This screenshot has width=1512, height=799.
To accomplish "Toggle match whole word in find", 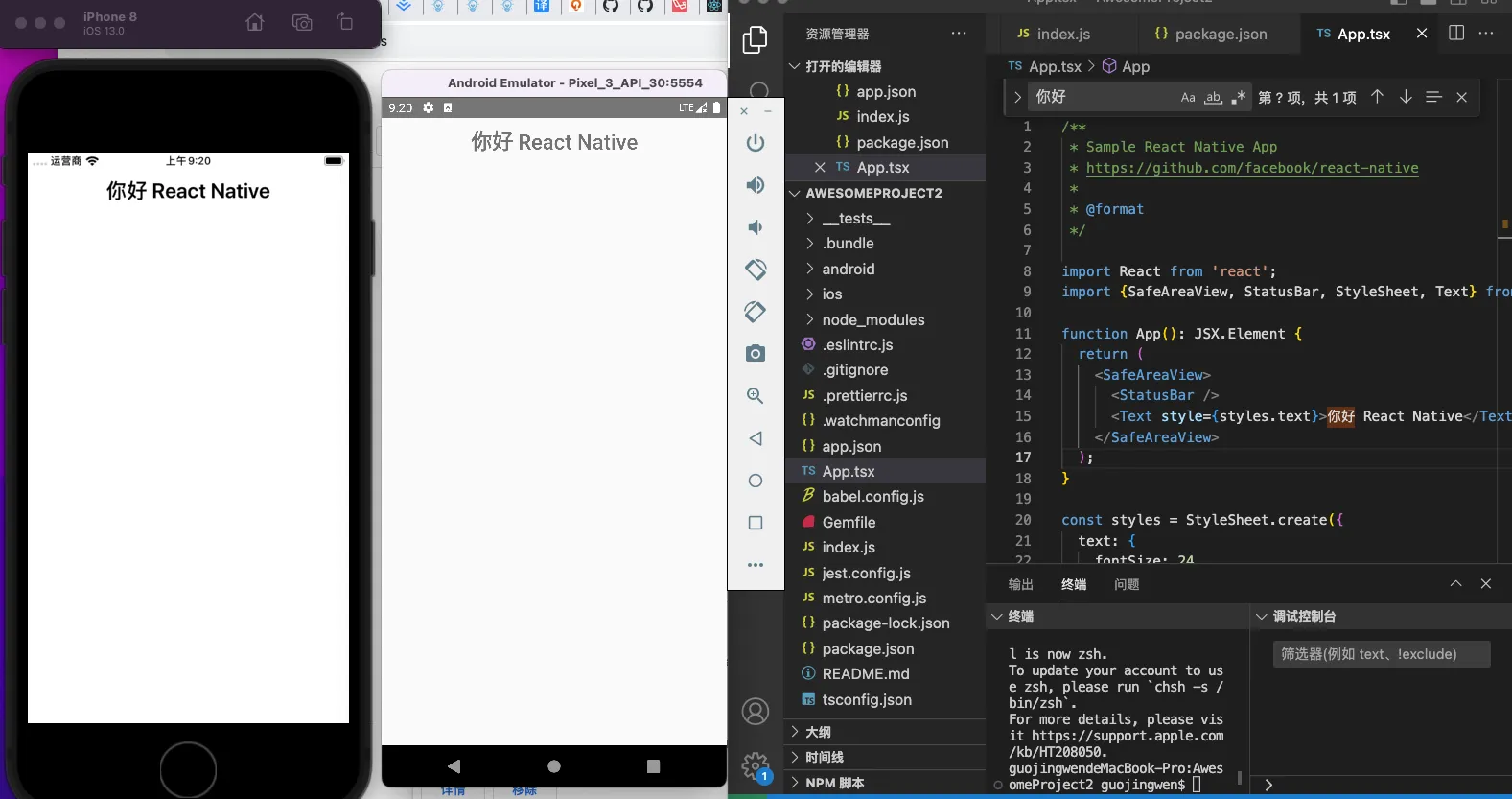I will coord(1214,97).
